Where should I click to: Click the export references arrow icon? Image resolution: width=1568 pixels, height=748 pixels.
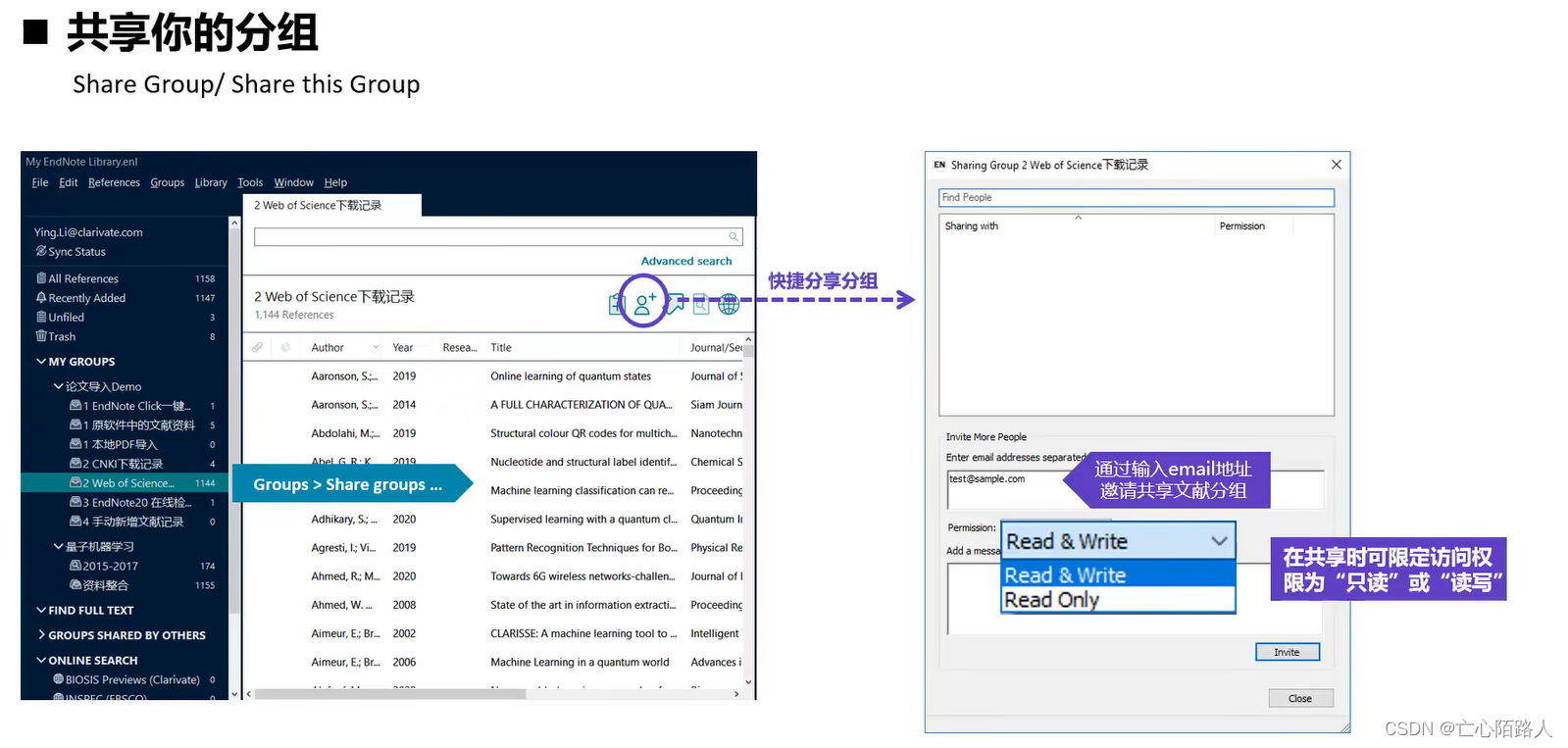click(676, 305)
